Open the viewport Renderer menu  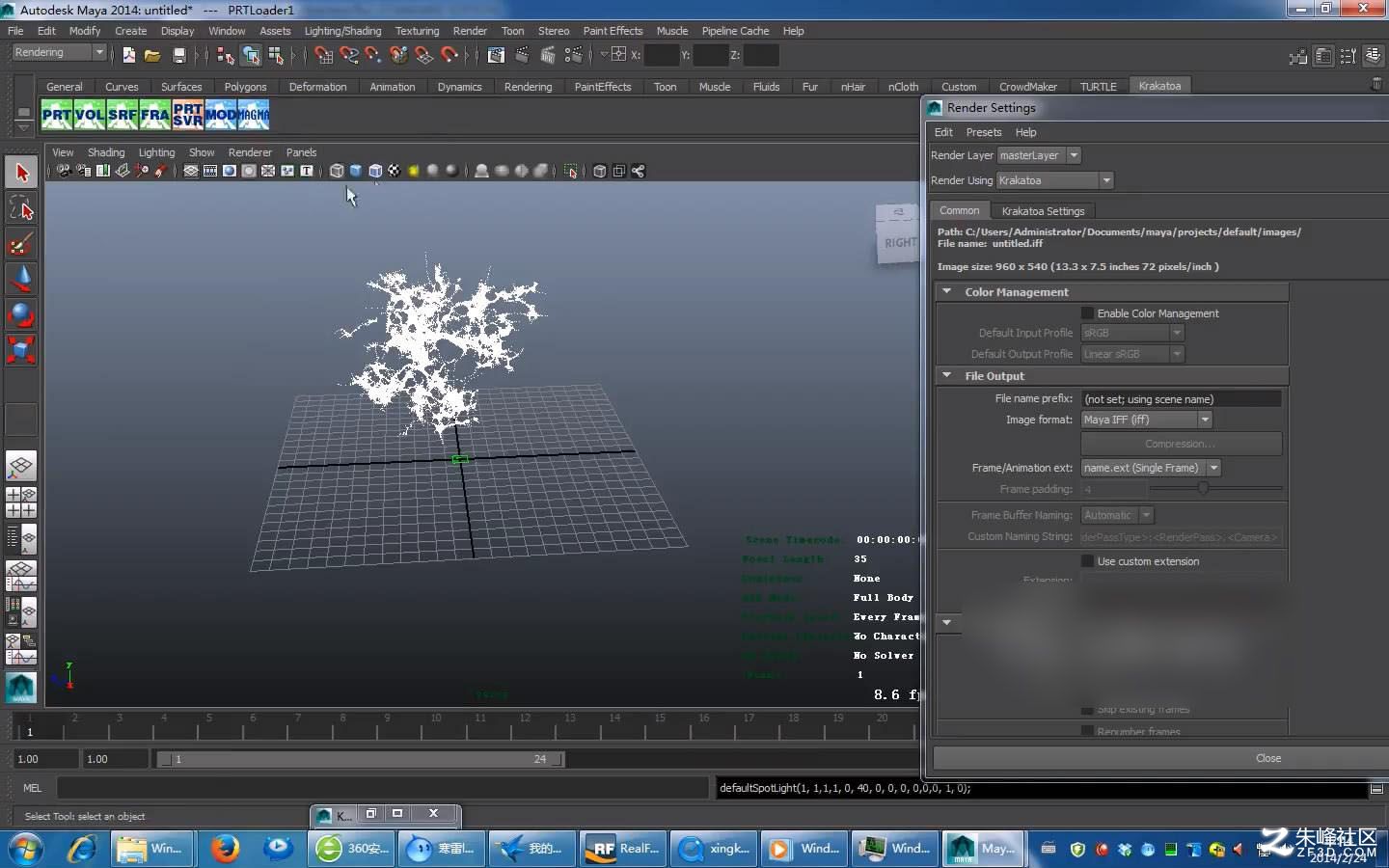pyautogui.click(x=250, y=152)
